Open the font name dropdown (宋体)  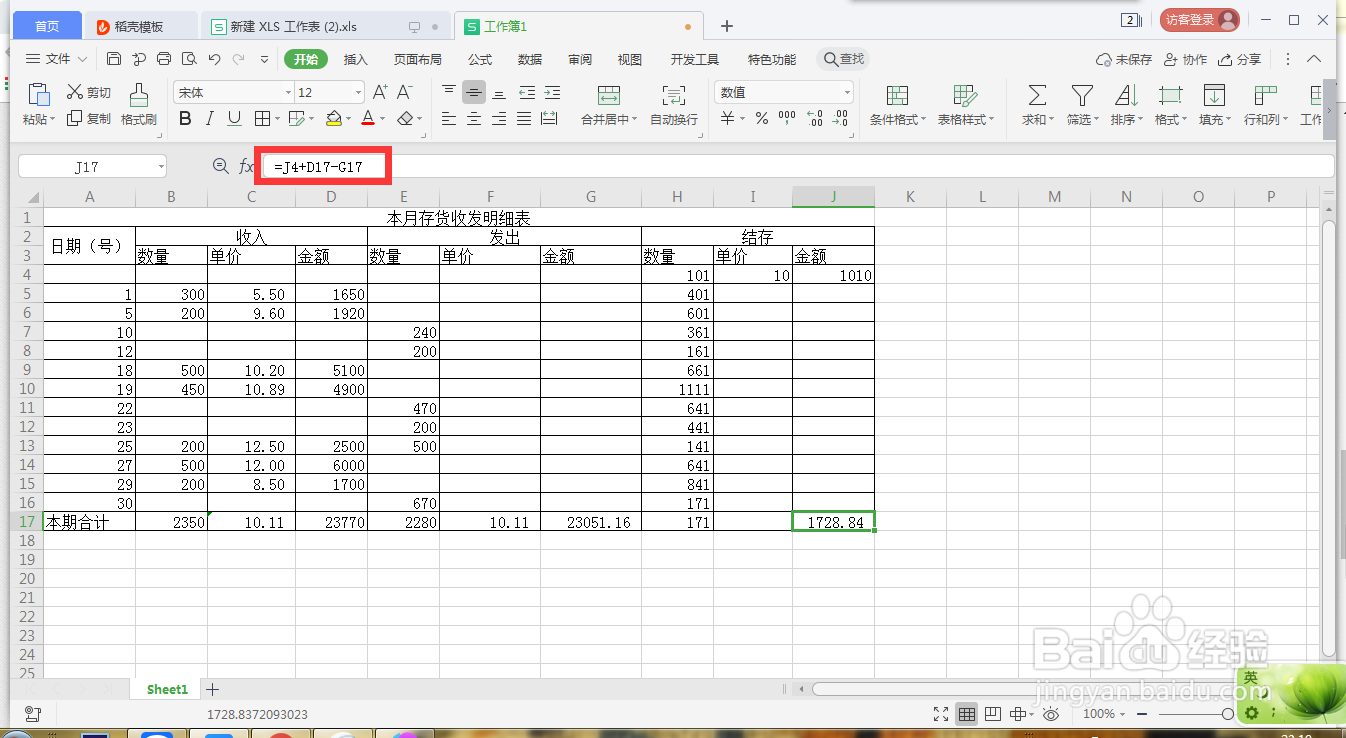pos(287,93)
